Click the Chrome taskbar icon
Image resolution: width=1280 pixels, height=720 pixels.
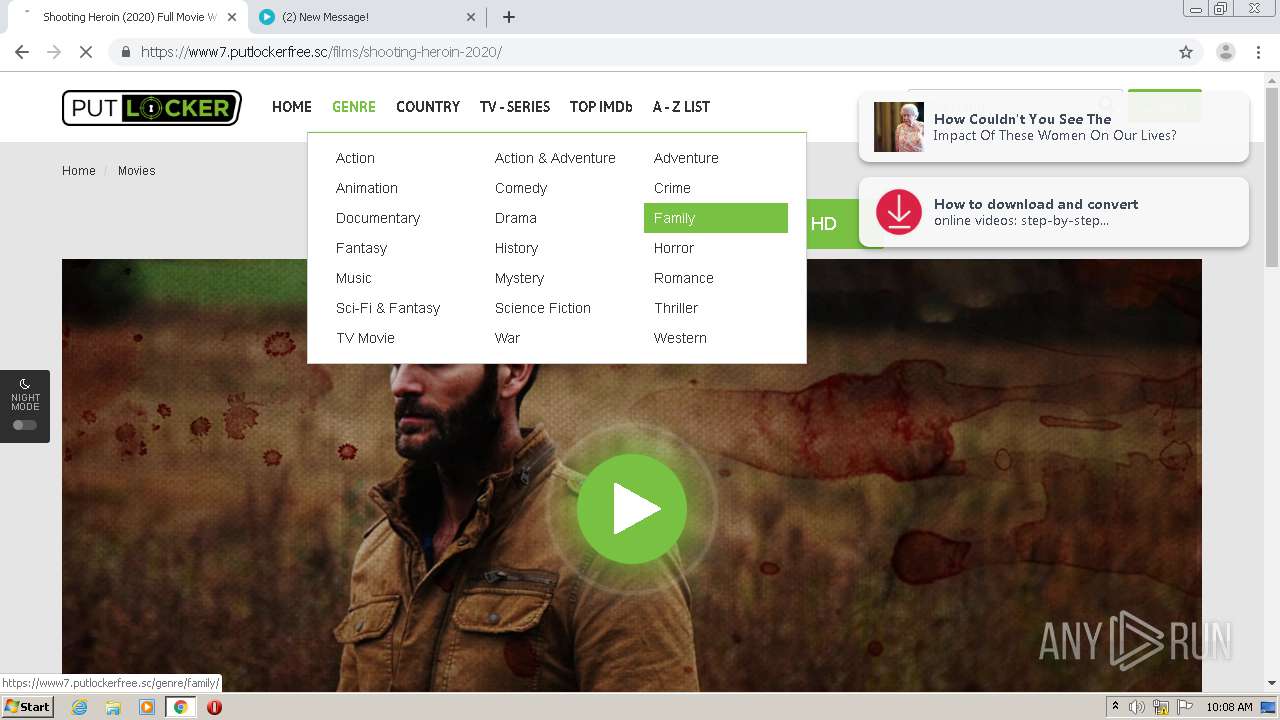[x=180, y=707]
